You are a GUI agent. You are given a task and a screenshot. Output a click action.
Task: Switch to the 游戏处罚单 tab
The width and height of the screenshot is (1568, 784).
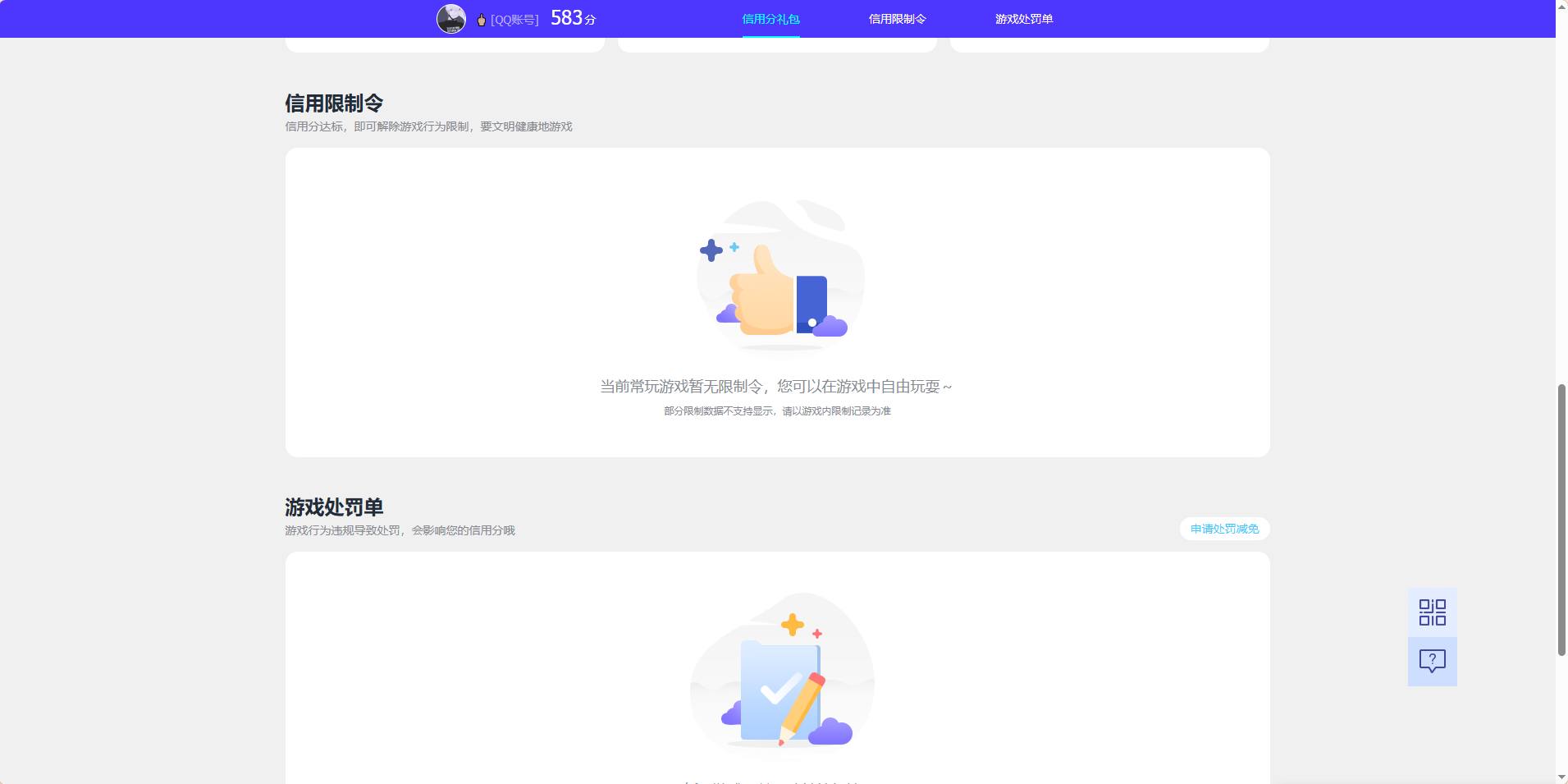[x=1024, y=19]
